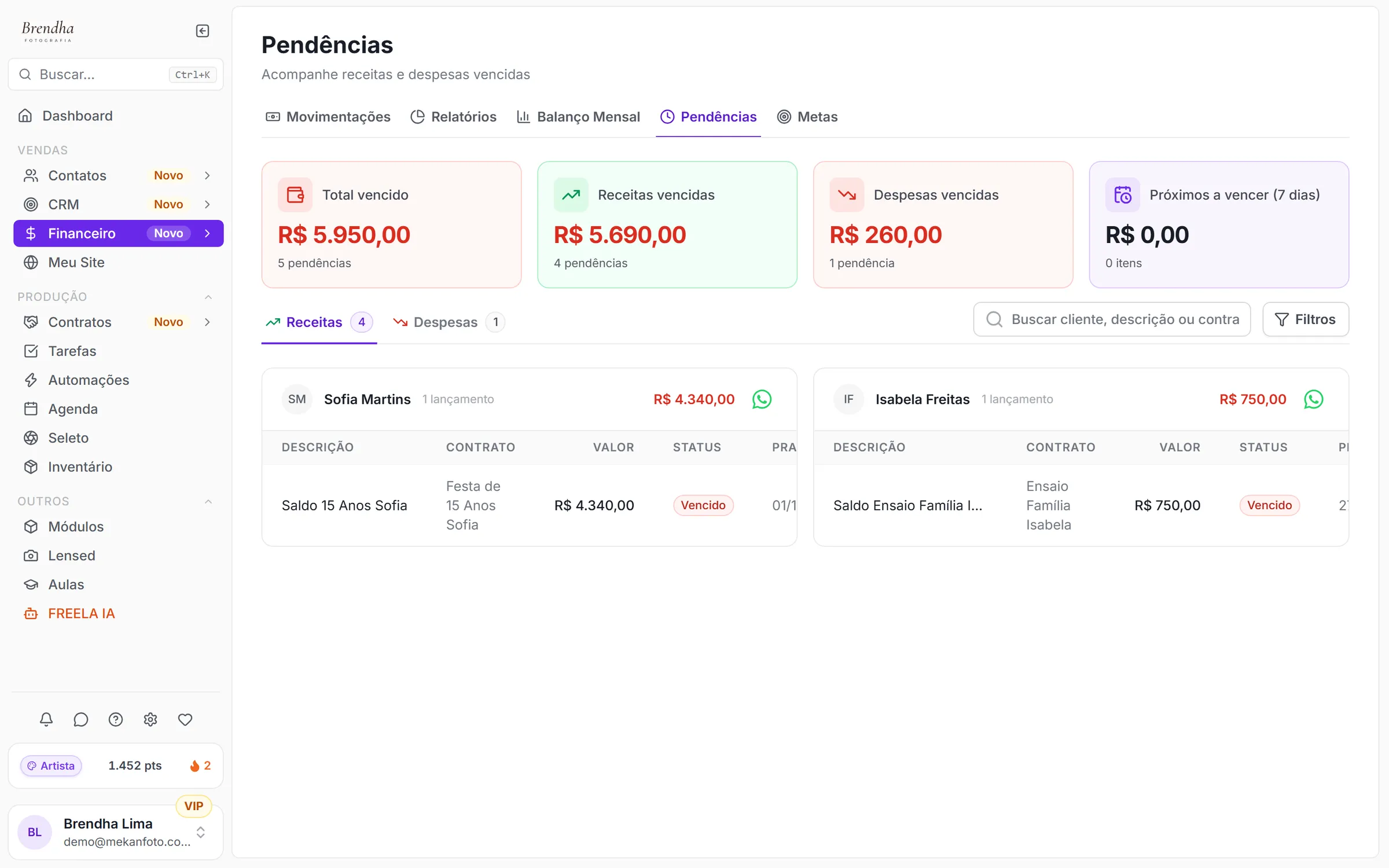Select the Despesas sub-tab
1389x868 pixels.
449,322
